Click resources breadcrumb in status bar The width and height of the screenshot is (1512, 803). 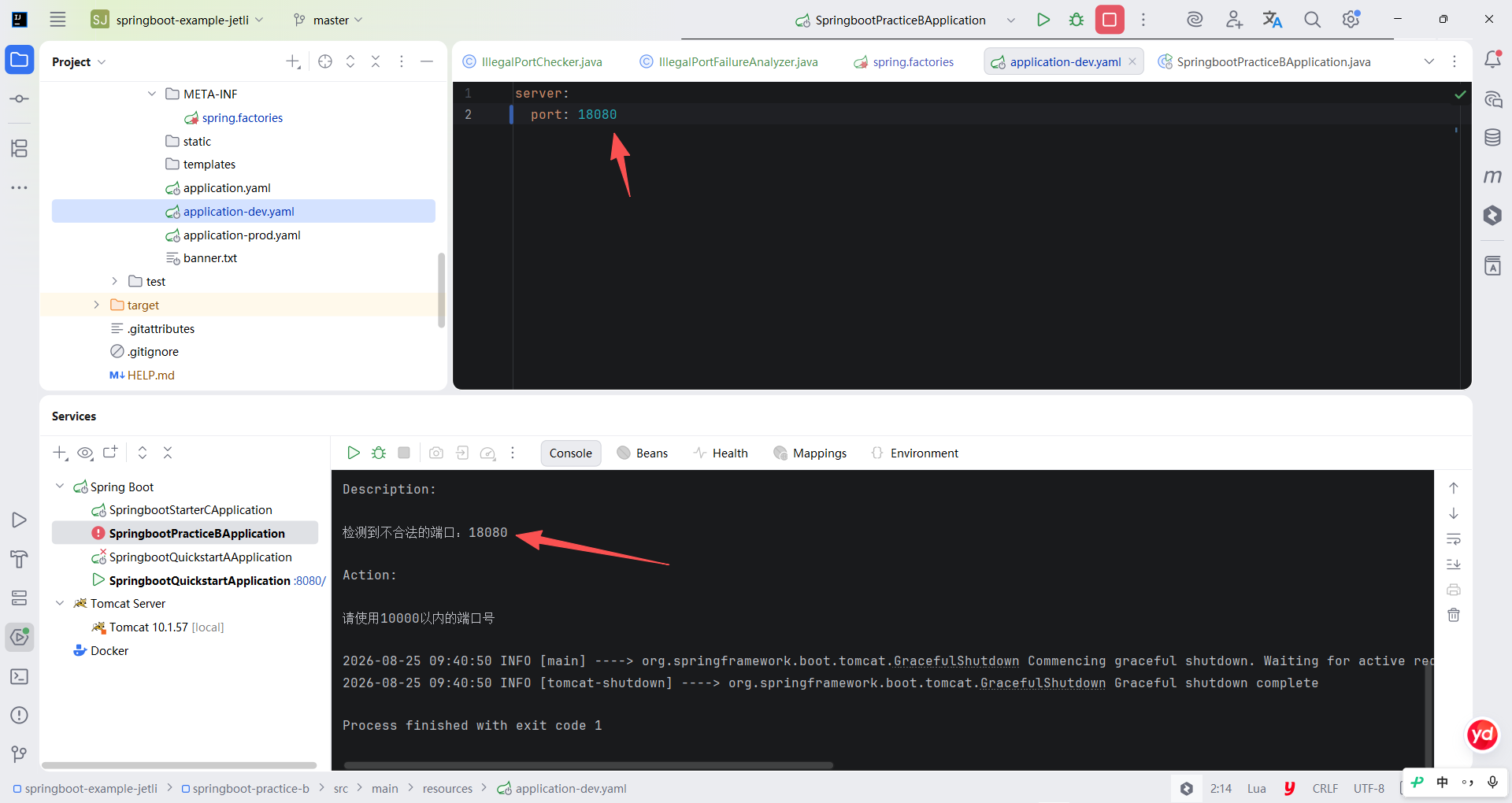pyautogui.click(x=447, y=788)
